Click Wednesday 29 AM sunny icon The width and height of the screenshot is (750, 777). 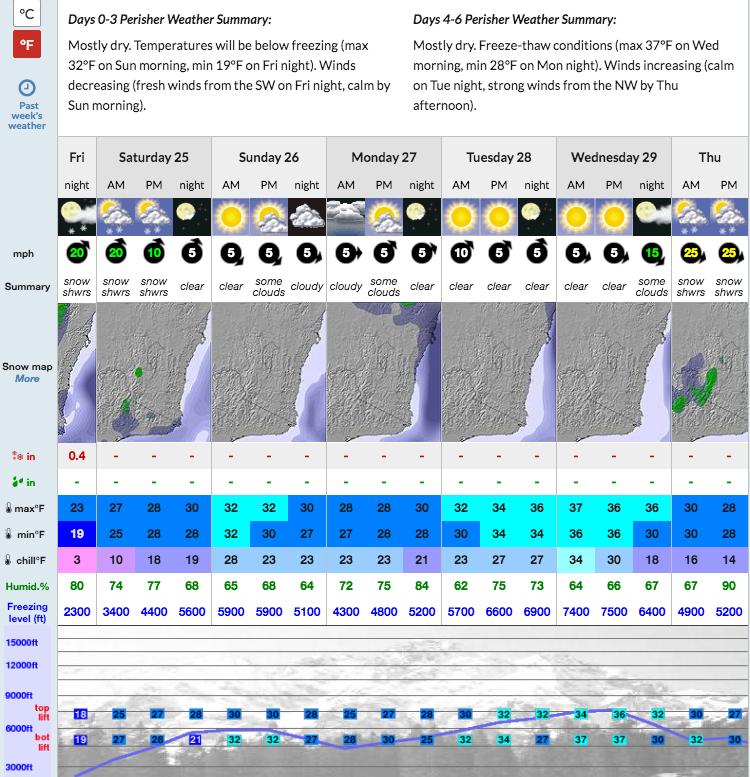tap(576, 217)
